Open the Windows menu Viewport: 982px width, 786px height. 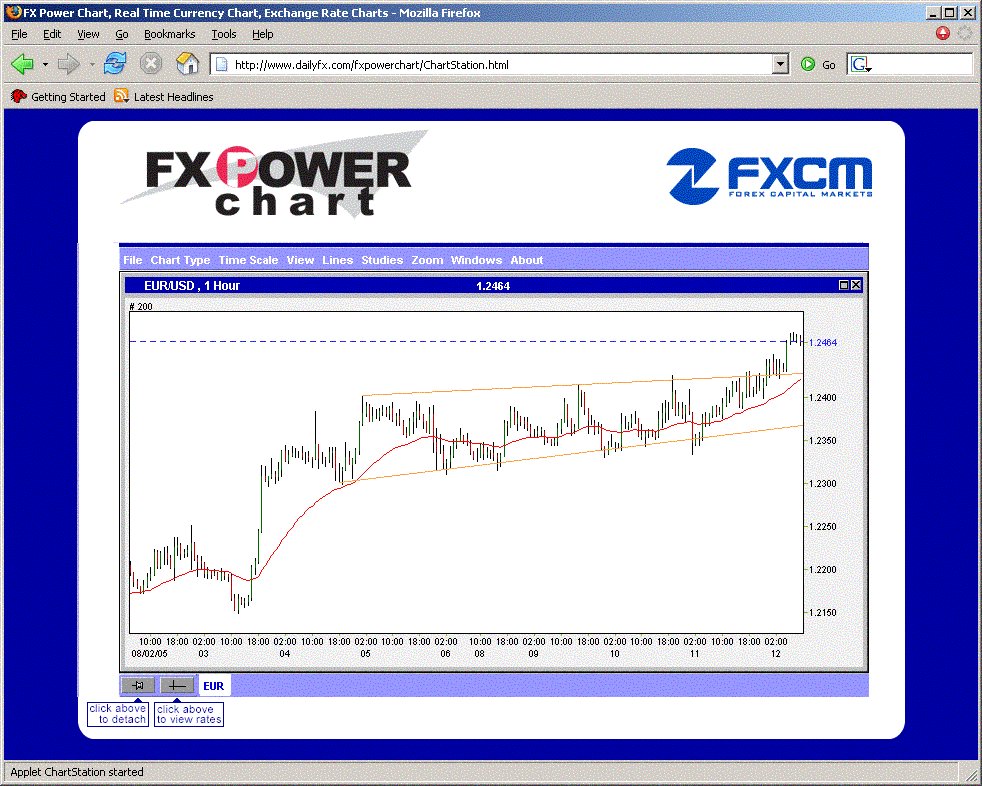(477, 260)
